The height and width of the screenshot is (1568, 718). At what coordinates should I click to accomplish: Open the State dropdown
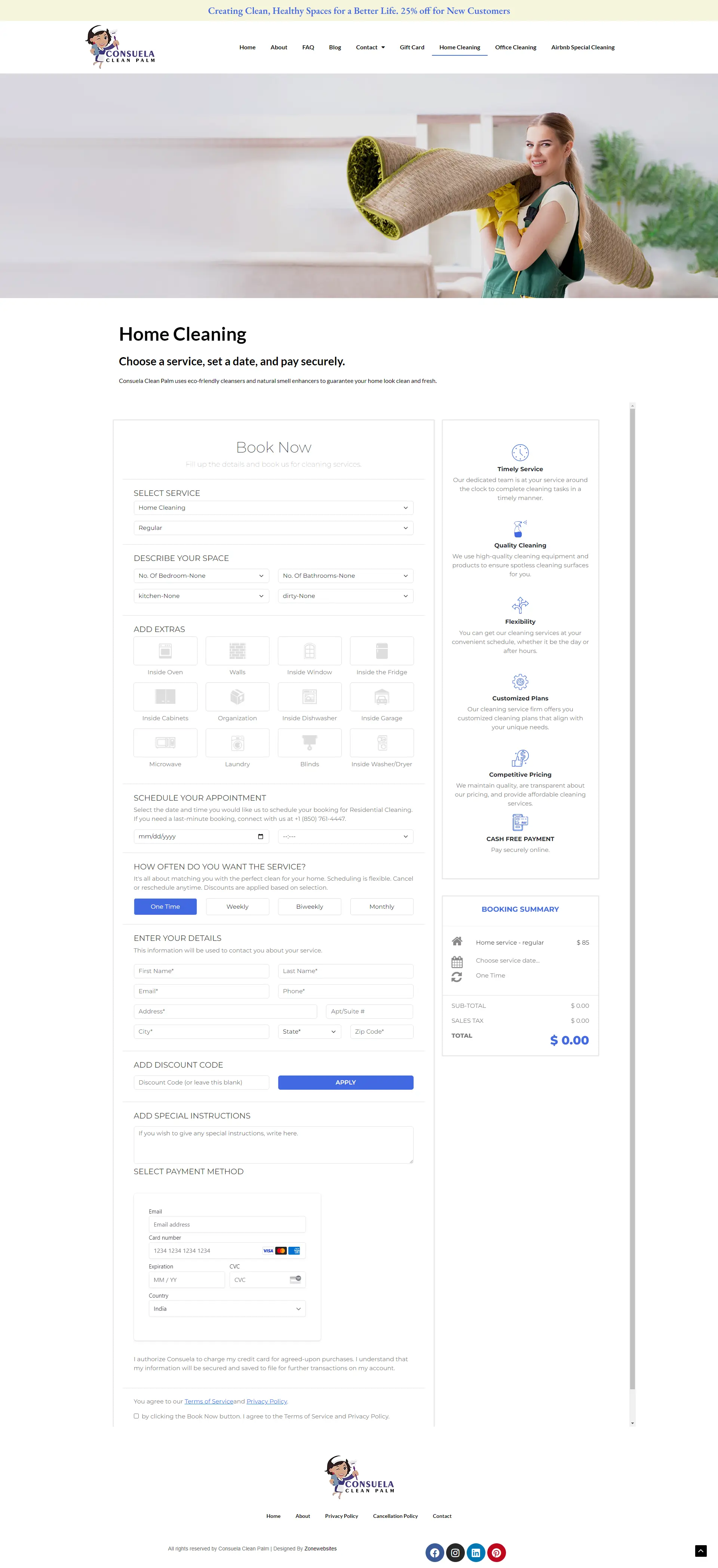click(309, 1031)
